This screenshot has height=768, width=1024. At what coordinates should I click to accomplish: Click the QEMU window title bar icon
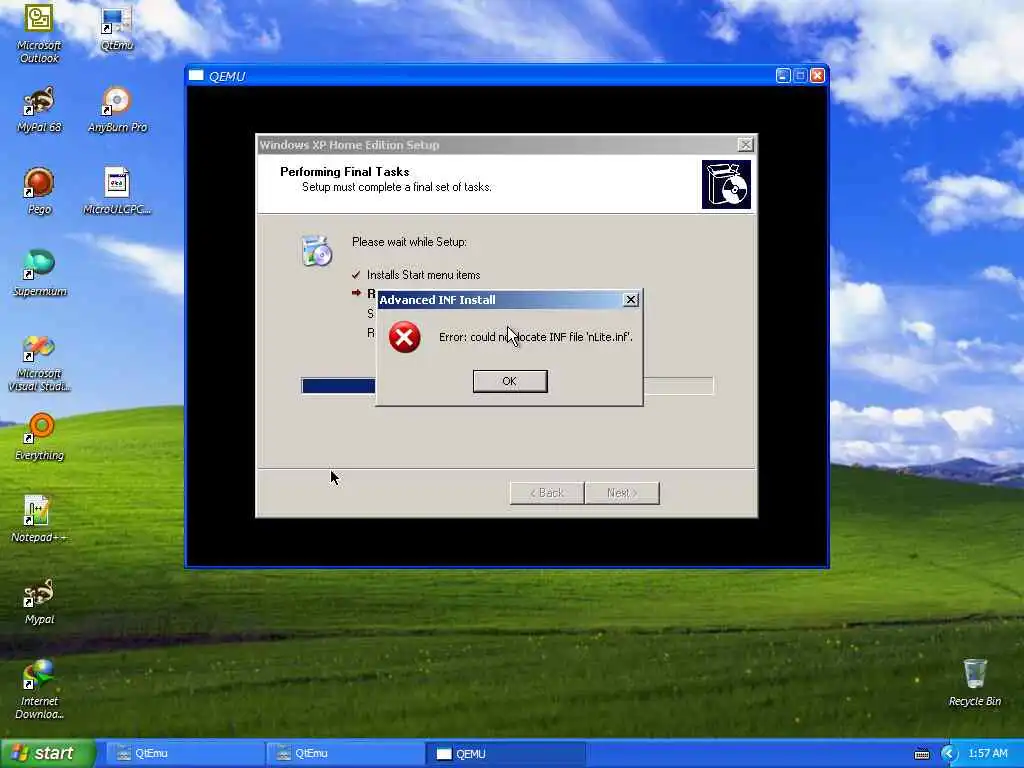click(x=196, y=76)
